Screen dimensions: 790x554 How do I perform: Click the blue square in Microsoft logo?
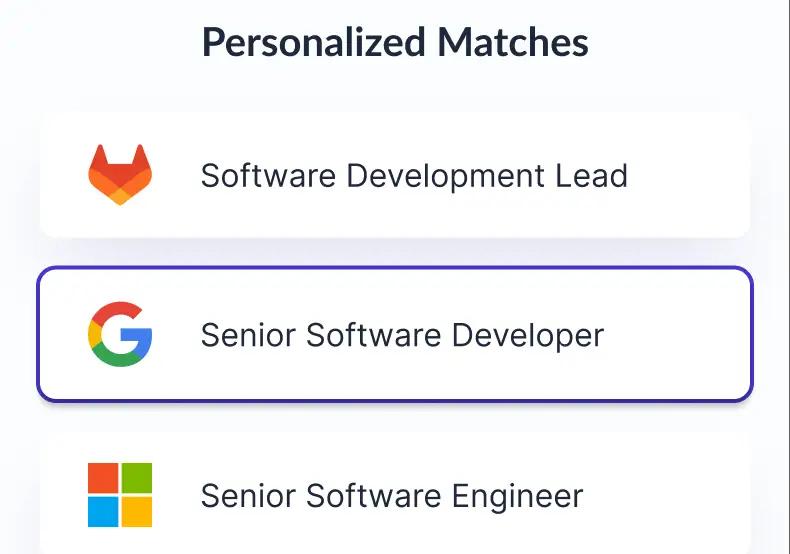tap(103, 512)
